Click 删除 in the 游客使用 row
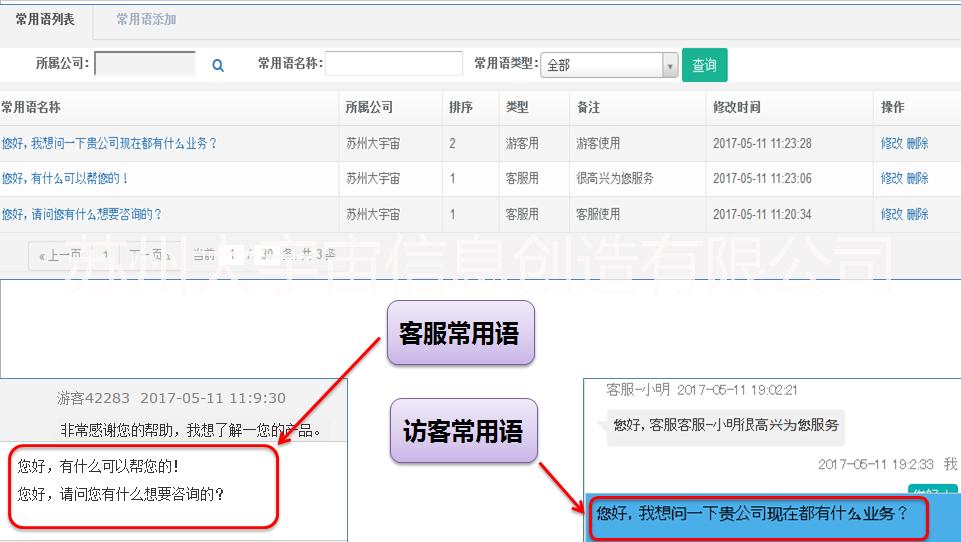Viewport: 961px width, 542px height. coord(917,143)
